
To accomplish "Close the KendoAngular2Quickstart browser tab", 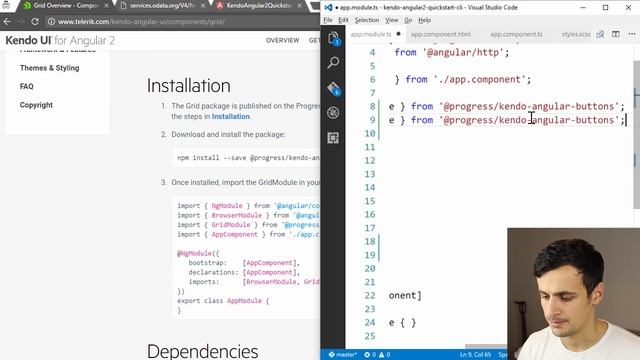I will [x=299, y=6].
